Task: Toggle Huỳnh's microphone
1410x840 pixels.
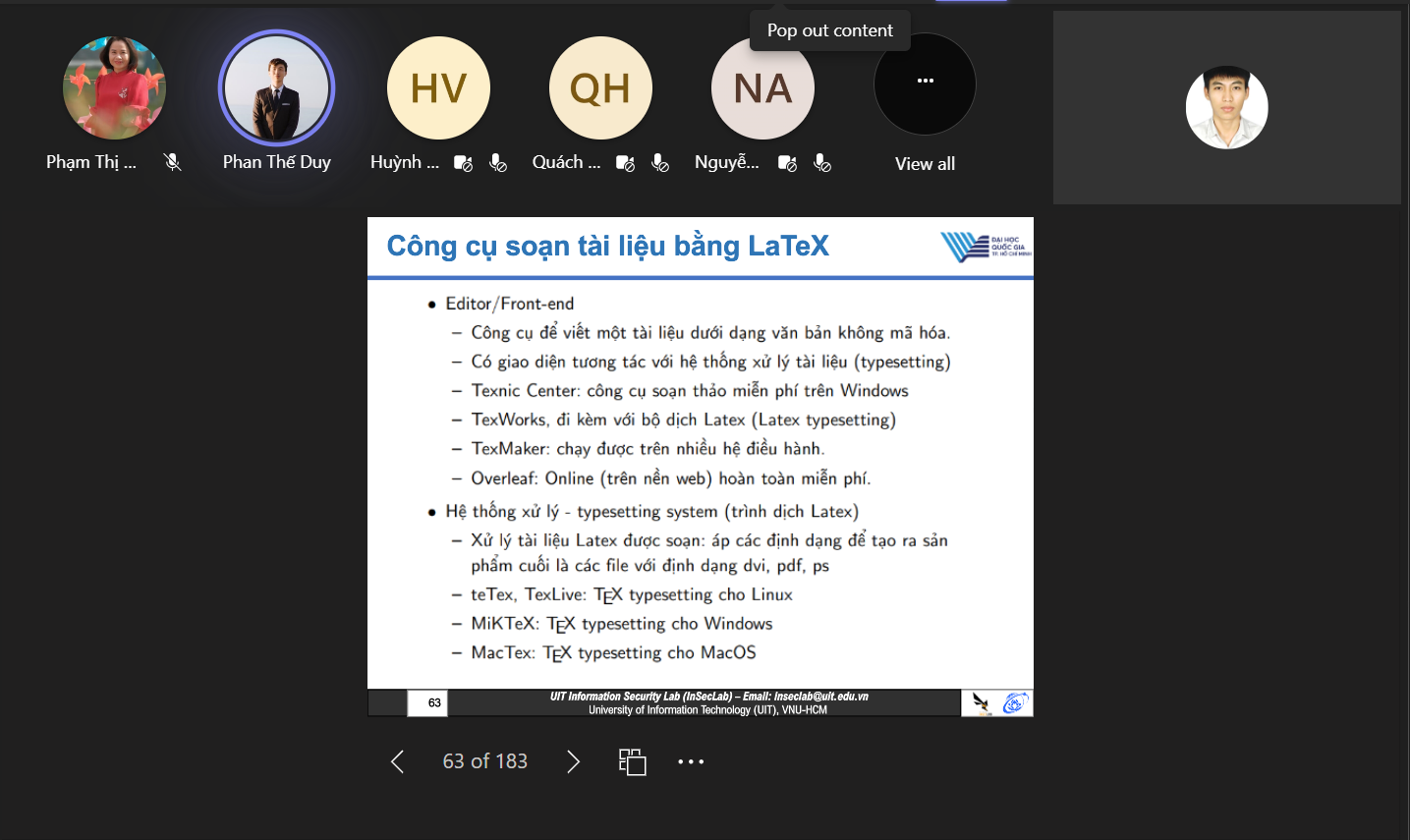Action: point(497,163)
